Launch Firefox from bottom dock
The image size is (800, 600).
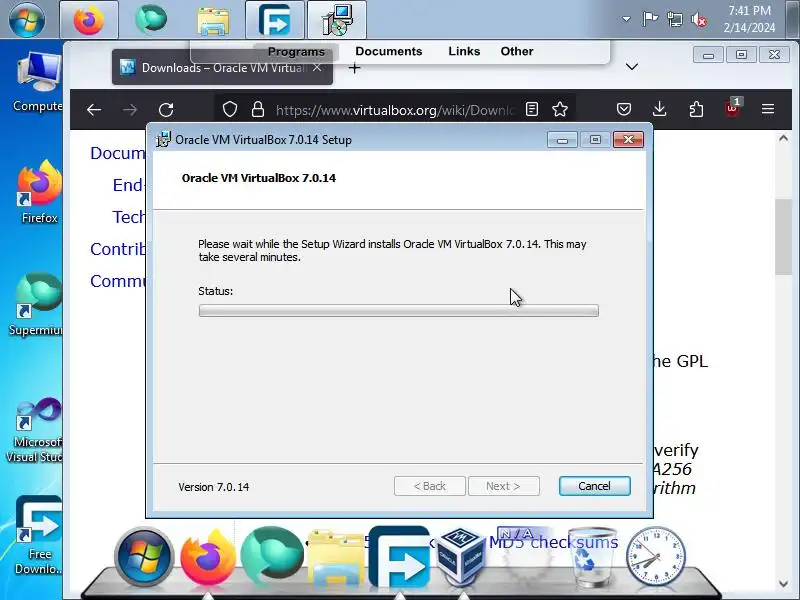(208, 557)
